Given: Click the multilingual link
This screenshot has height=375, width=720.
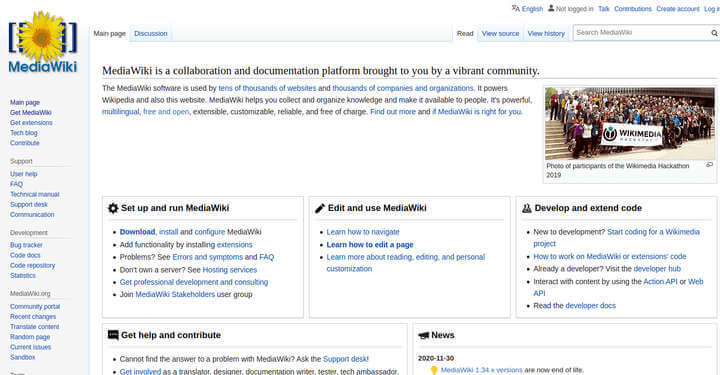Looking at the screenshot, I should pyautogui.click(x=120, y=112).
